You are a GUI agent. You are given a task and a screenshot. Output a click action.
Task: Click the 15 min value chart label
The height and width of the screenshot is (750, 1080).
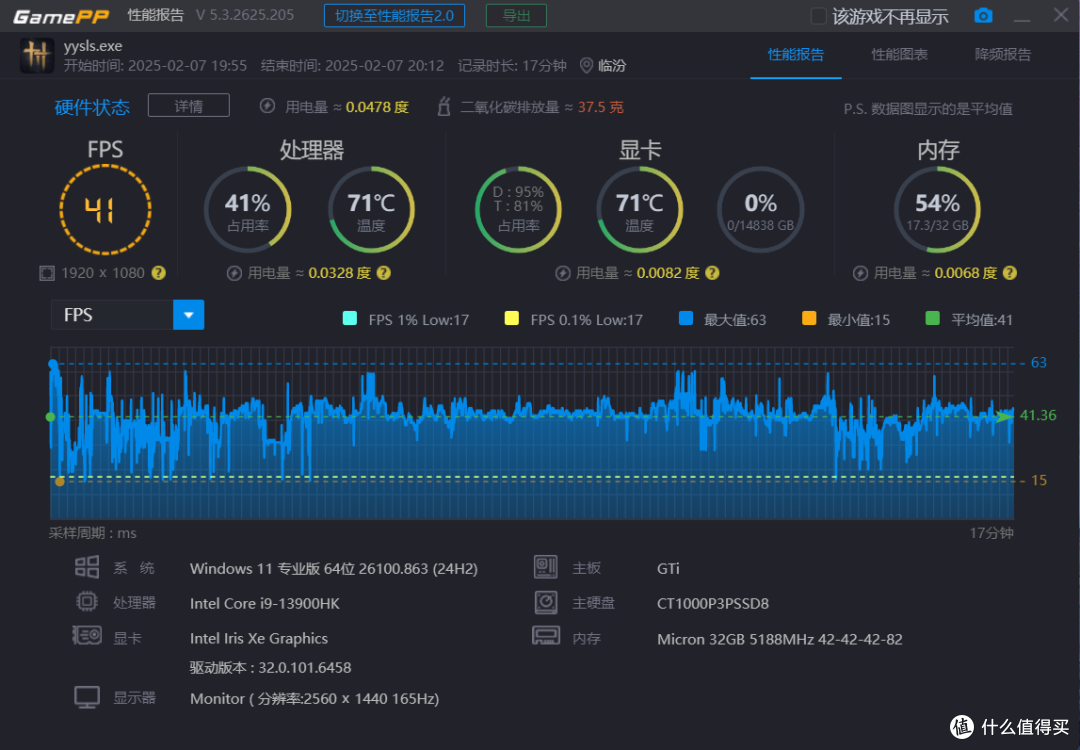pyautogui.click(x=1039, y=480)
